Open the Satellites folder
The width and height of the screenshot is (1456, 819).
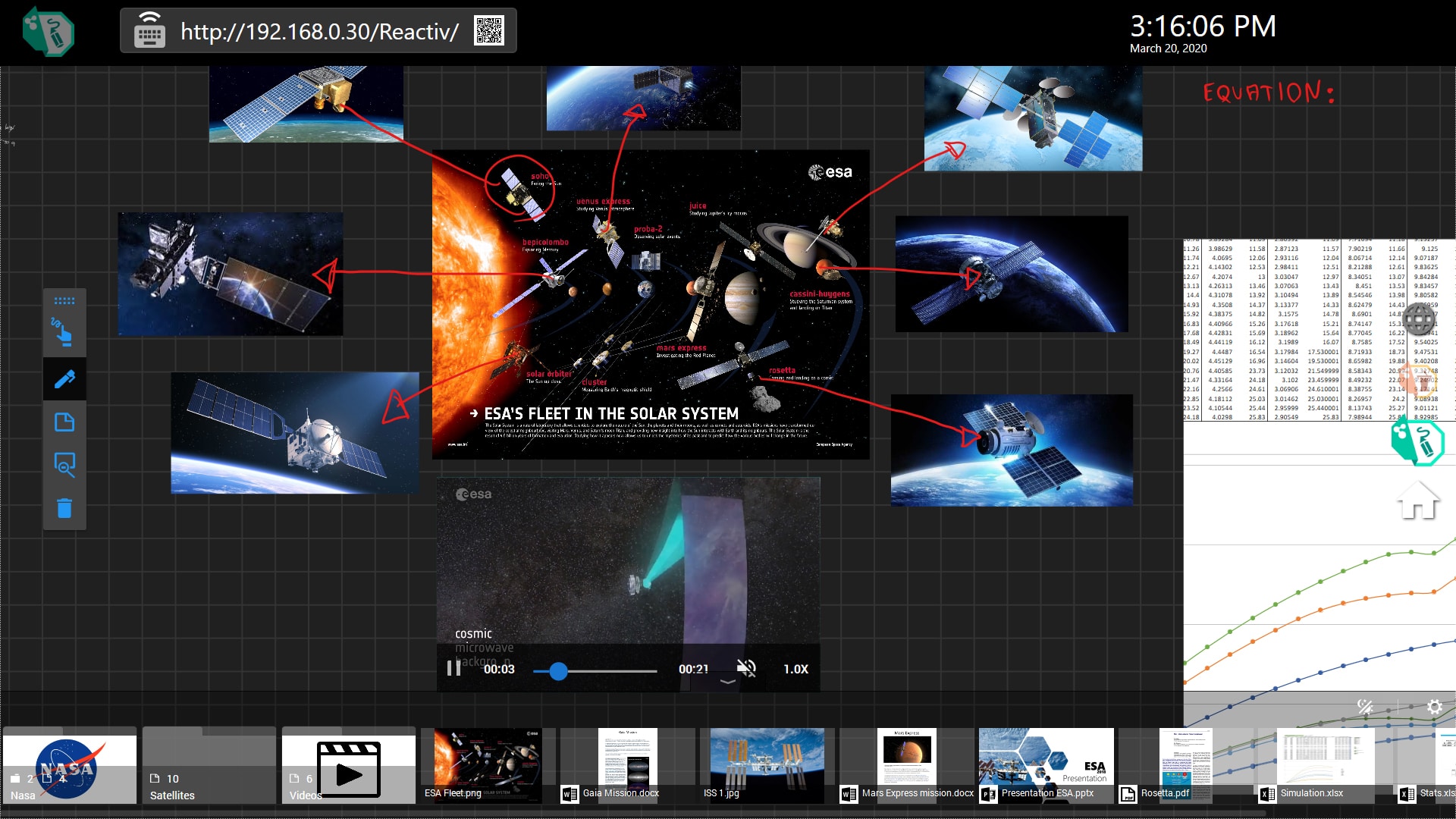point(209,766)
